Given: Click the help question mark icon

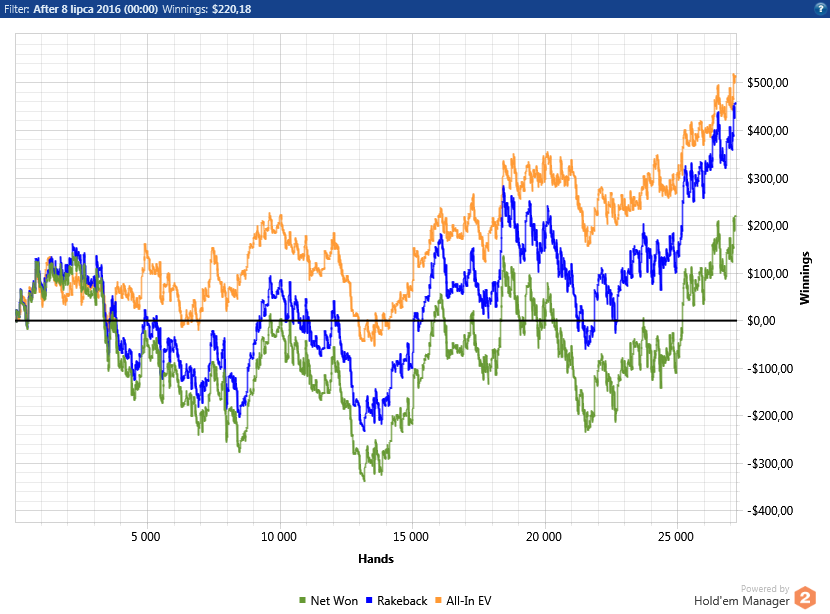Looking at the screenshot, I should [820, 8].
